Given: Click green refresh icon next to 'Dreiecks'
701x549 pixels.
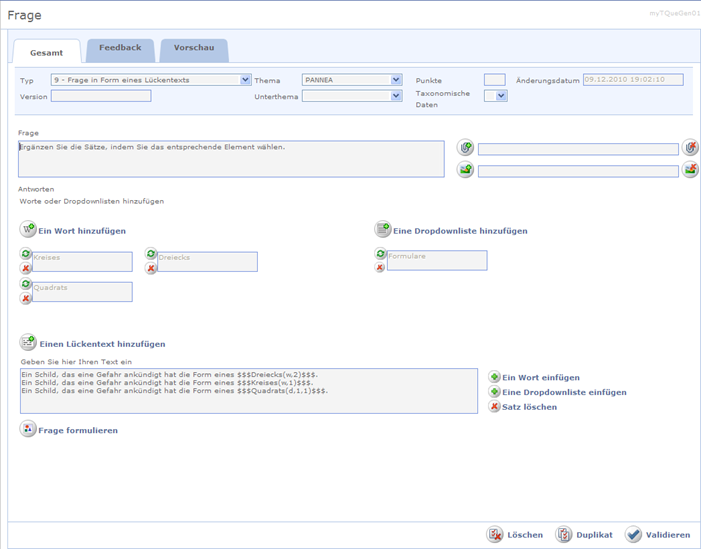Looking at the screenshot, I should pos(151,255).
